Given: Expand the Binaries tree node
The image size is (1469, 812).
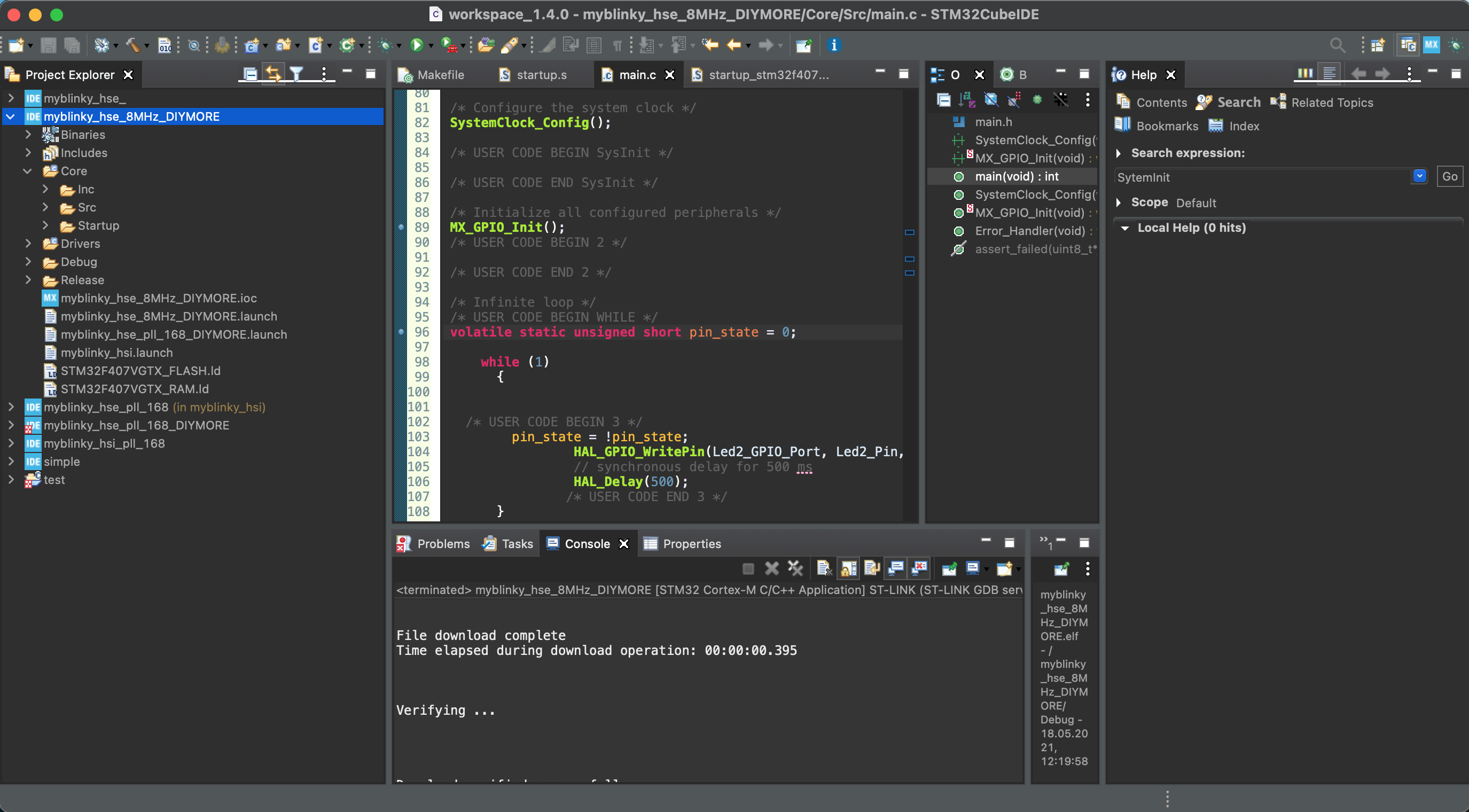Looking at the screenshot, I should 28,135.
